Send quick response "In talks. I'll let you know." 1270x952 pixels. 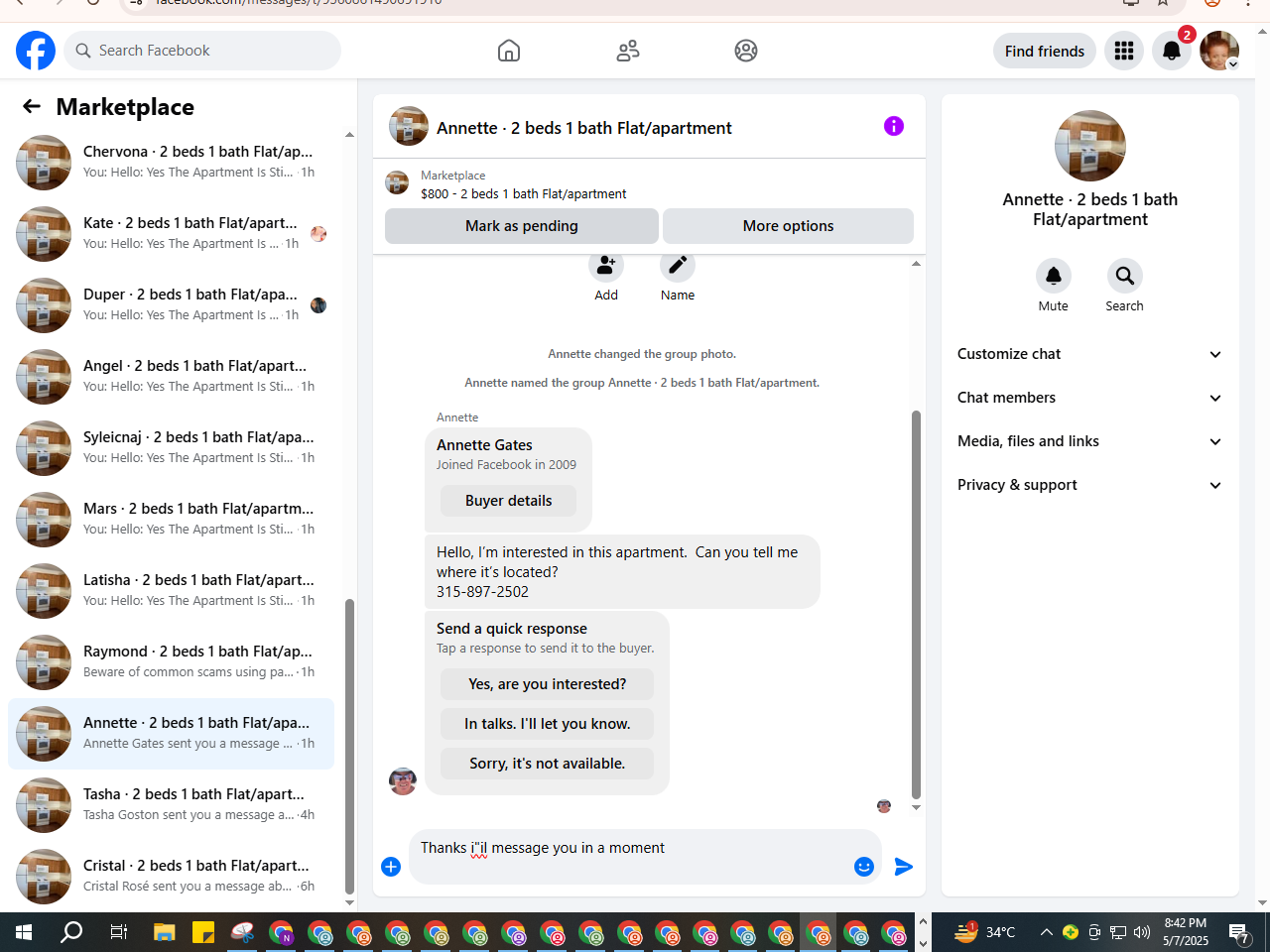coord(547,724)
